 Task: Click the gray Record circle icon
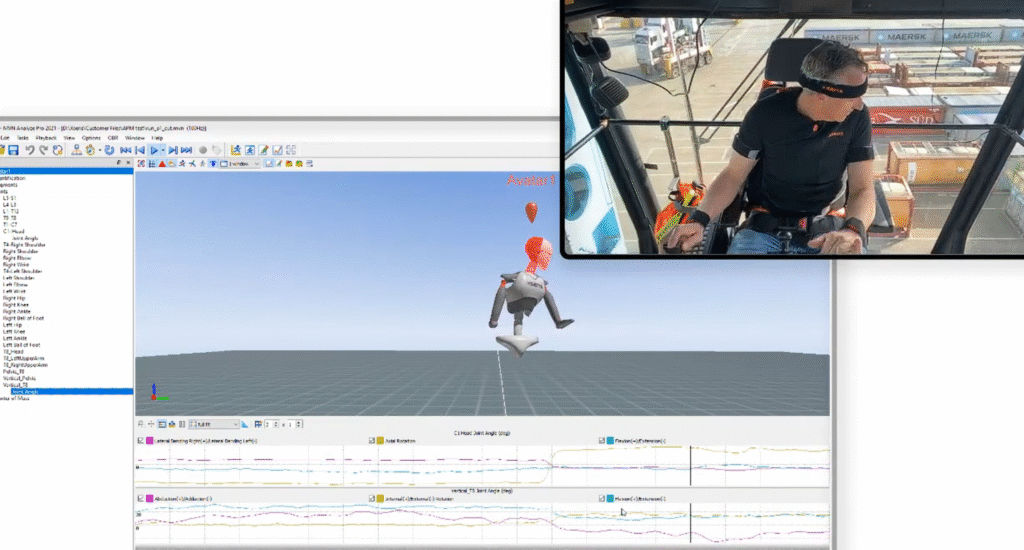203,150
